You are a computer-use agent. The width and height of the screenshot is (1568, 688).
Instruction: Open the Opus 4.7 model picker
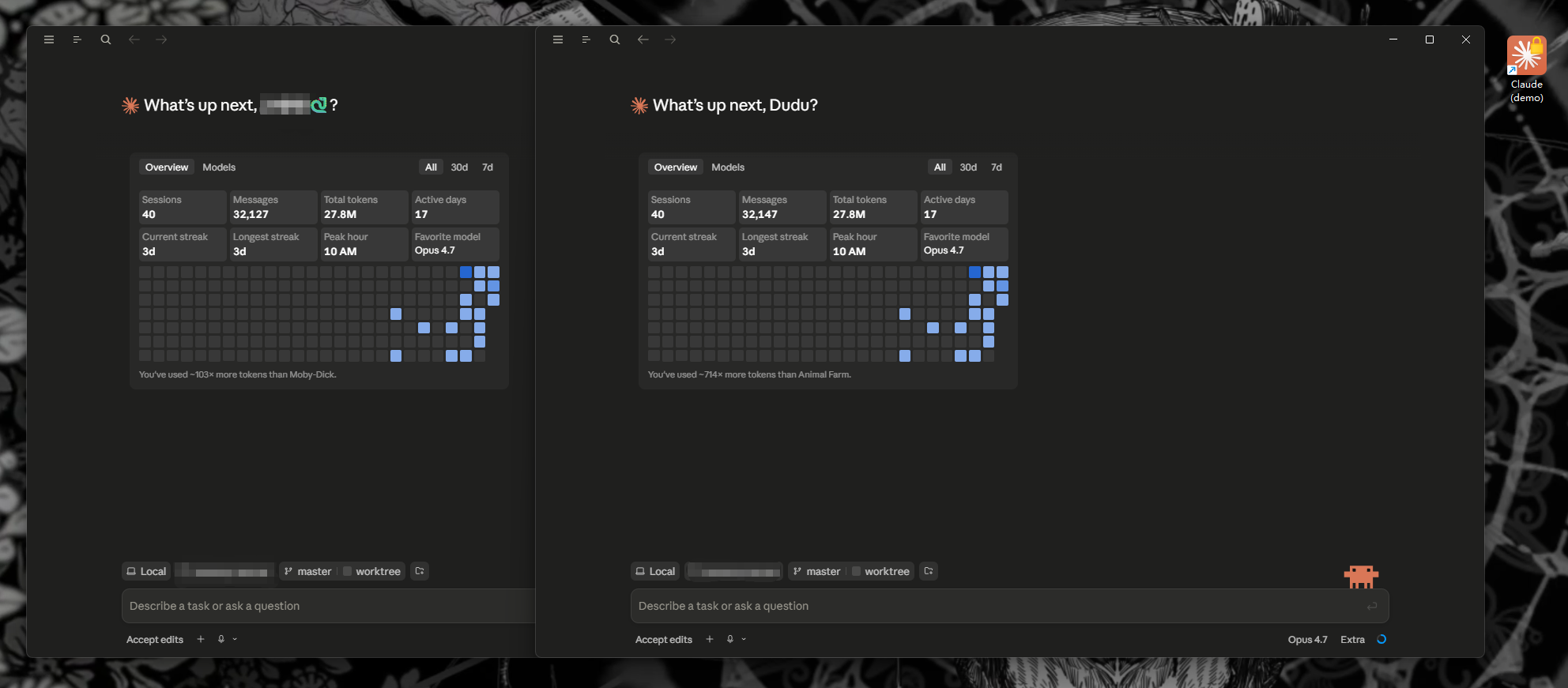pos(1307,639)
